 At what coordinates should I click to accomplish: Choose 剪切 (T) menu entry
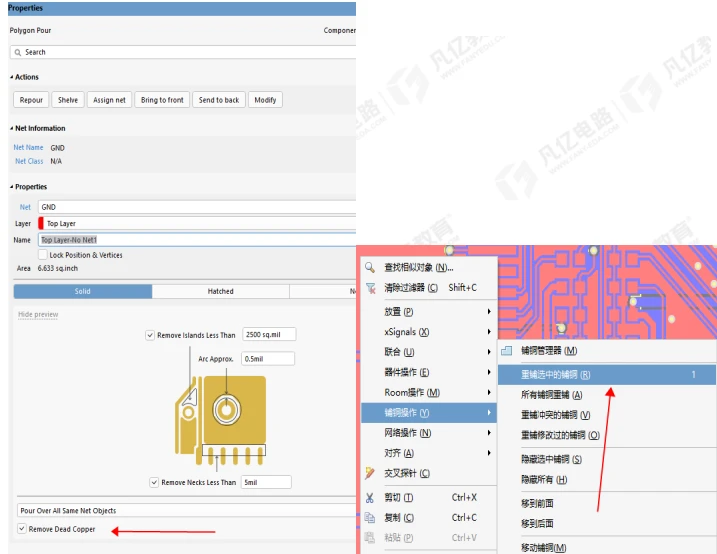click(x=428, y=497)
